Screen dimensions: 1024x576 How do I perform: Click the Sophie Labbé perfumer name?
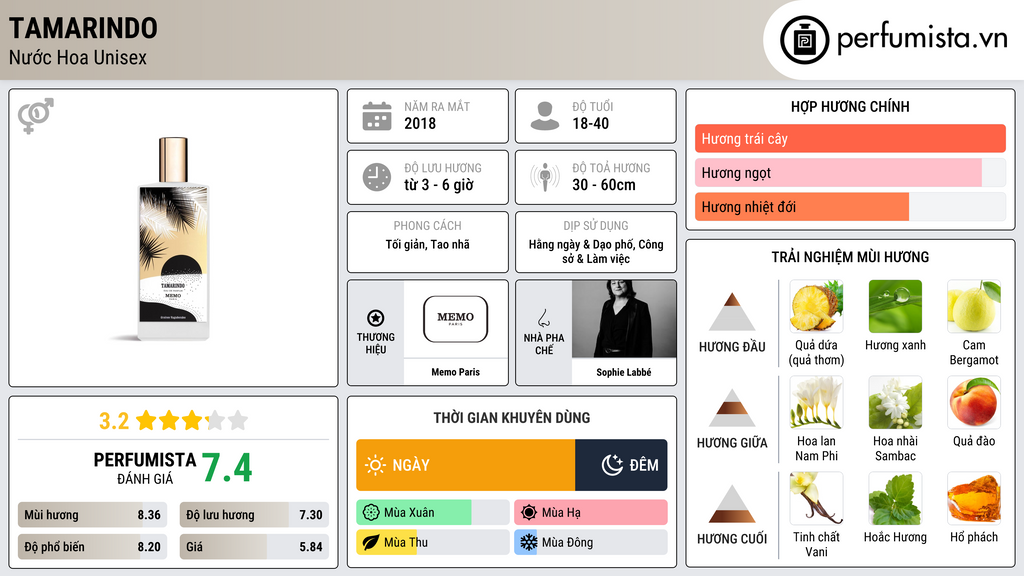click(x=624, y=372)
